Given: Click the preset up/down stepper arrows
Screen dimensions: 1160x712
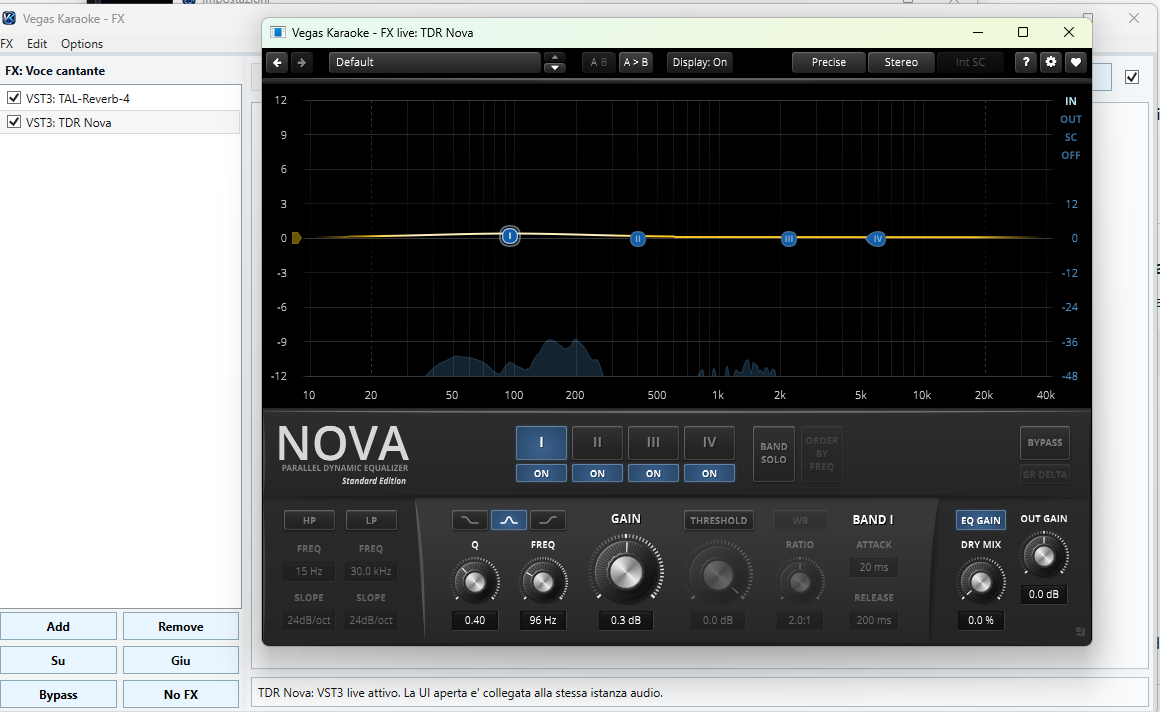Looking at the screenshot, I should point(554,62).
